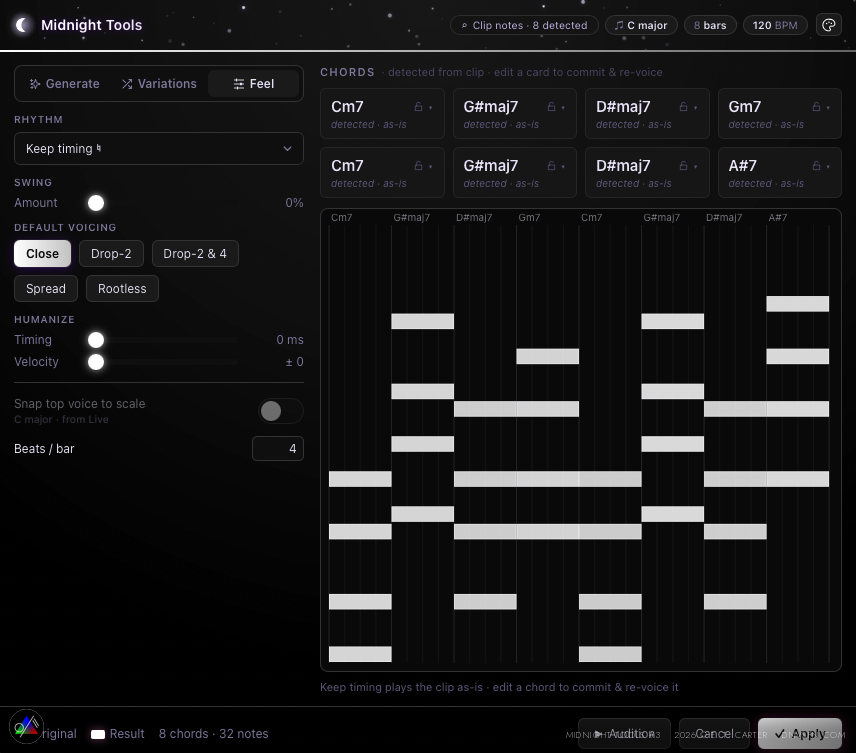
Task: Select Rootless voicing
Action: click(122, 288)
